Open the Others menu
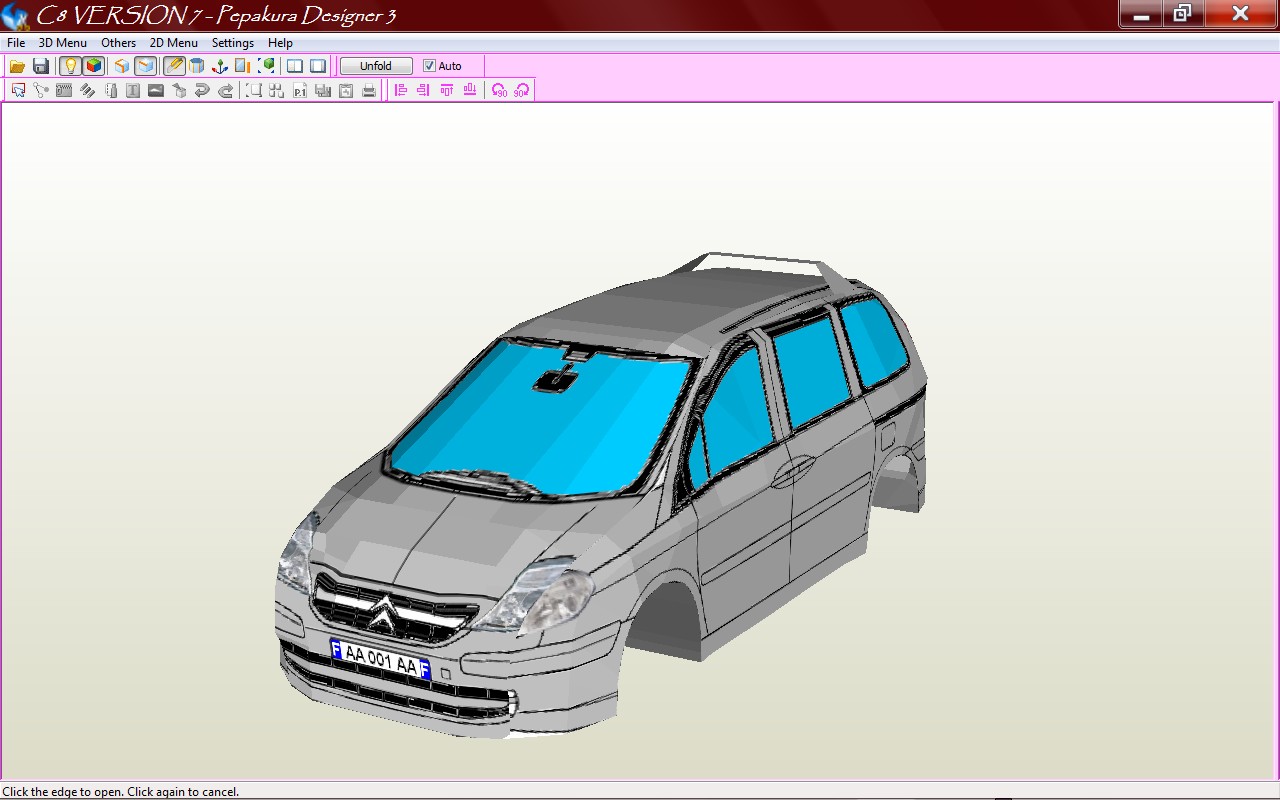Screen dimensions: 1280x800 pyautogui.click(x=118, y=43)
